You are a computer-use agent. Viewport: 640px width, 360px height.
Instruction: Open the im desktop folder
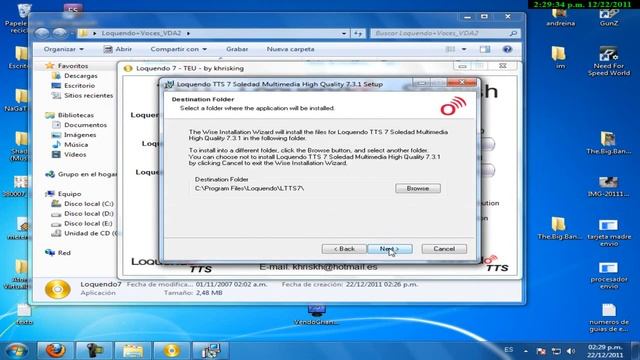559,58
